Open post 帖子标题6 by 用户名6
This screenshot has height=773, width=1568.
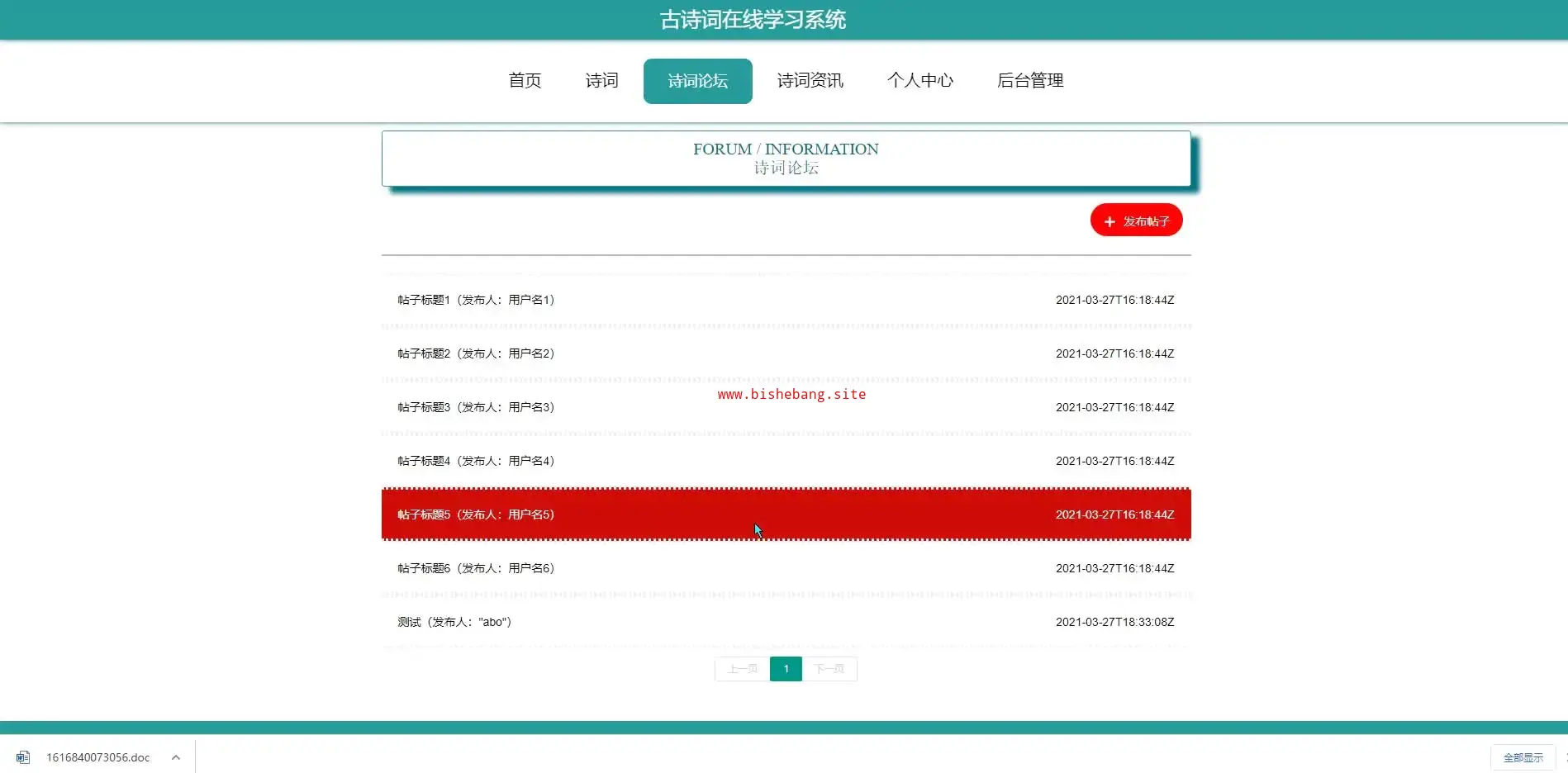[476, 568]
